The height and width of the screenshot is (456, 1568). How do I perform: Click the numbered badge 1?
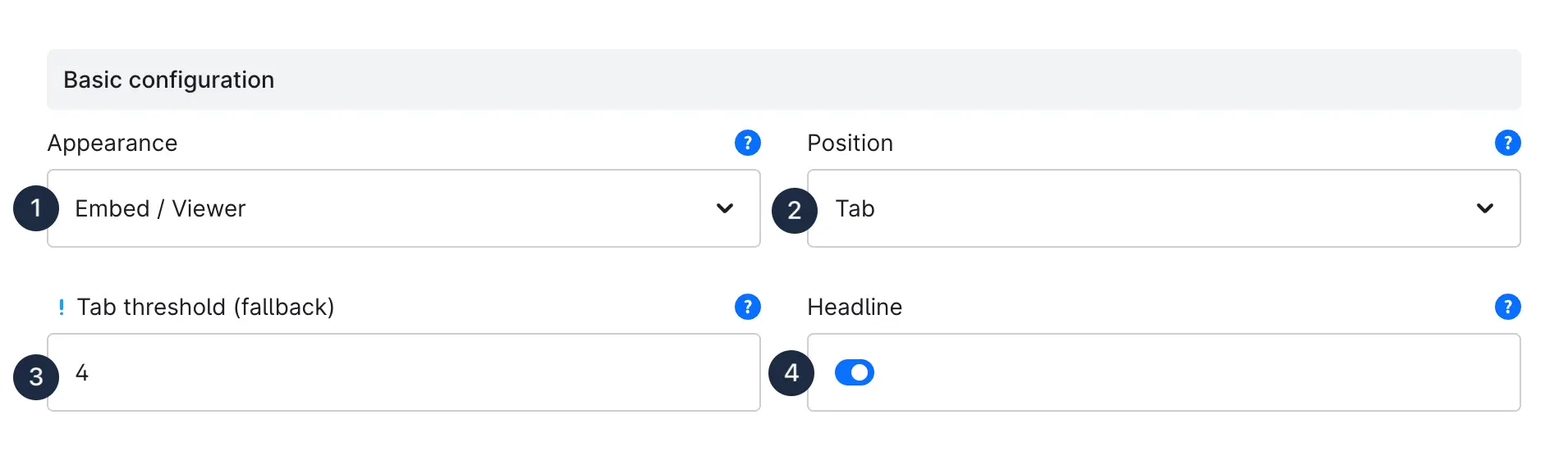(36, 208)
